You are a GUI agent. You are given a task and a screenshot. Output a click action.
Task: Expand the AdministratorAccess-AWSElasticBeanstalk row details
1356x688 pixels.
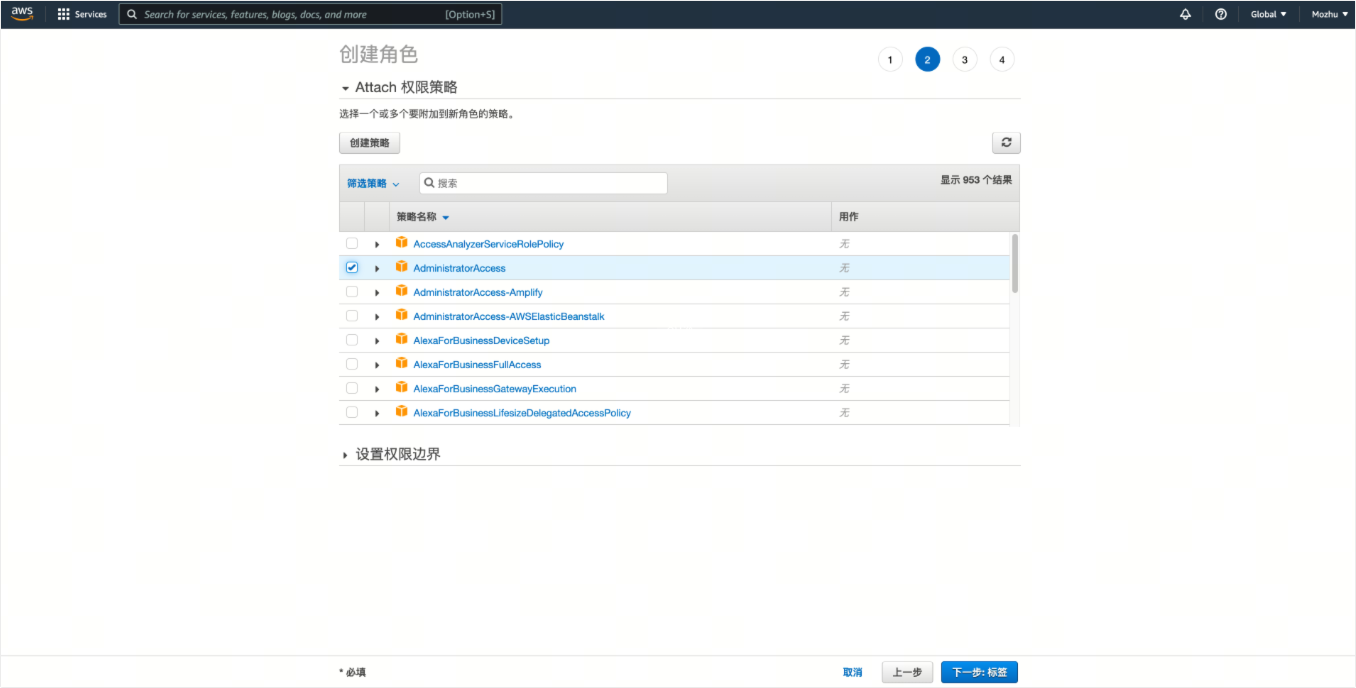pos(377,316)
